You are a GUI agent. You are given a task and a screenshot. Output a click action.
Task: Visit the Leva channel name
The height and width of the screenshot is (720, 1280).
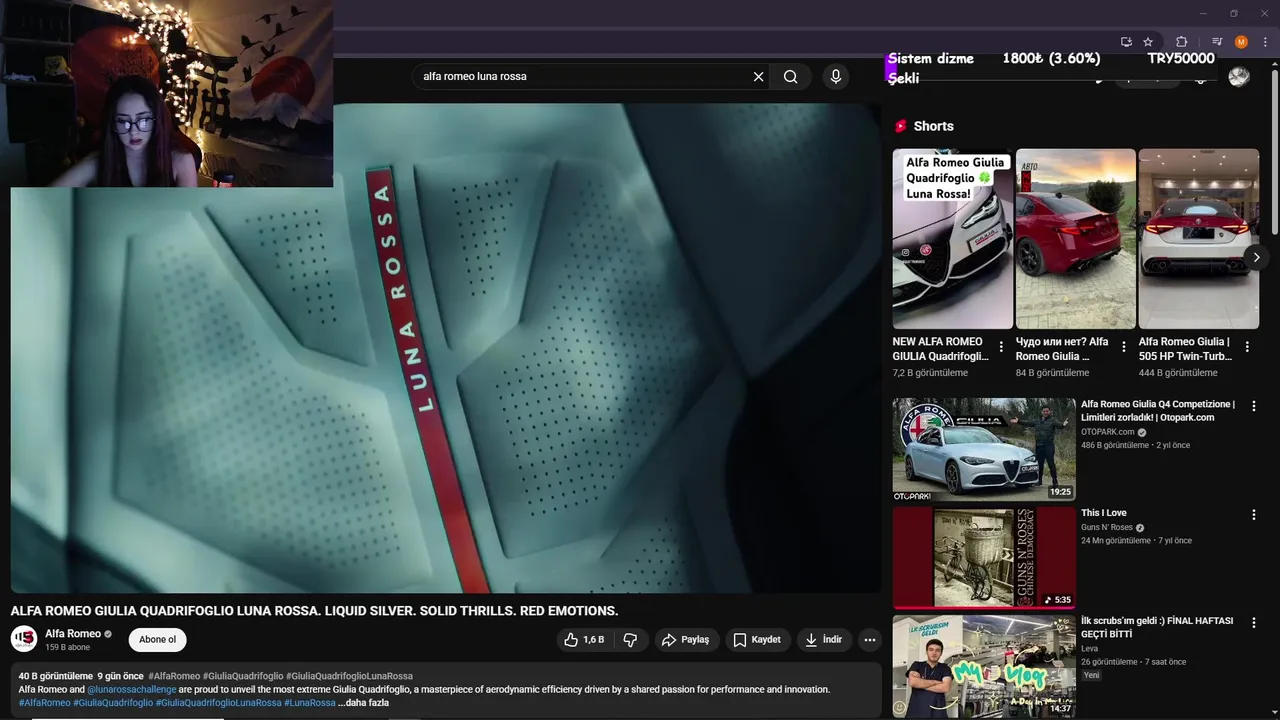(1090, 649)
